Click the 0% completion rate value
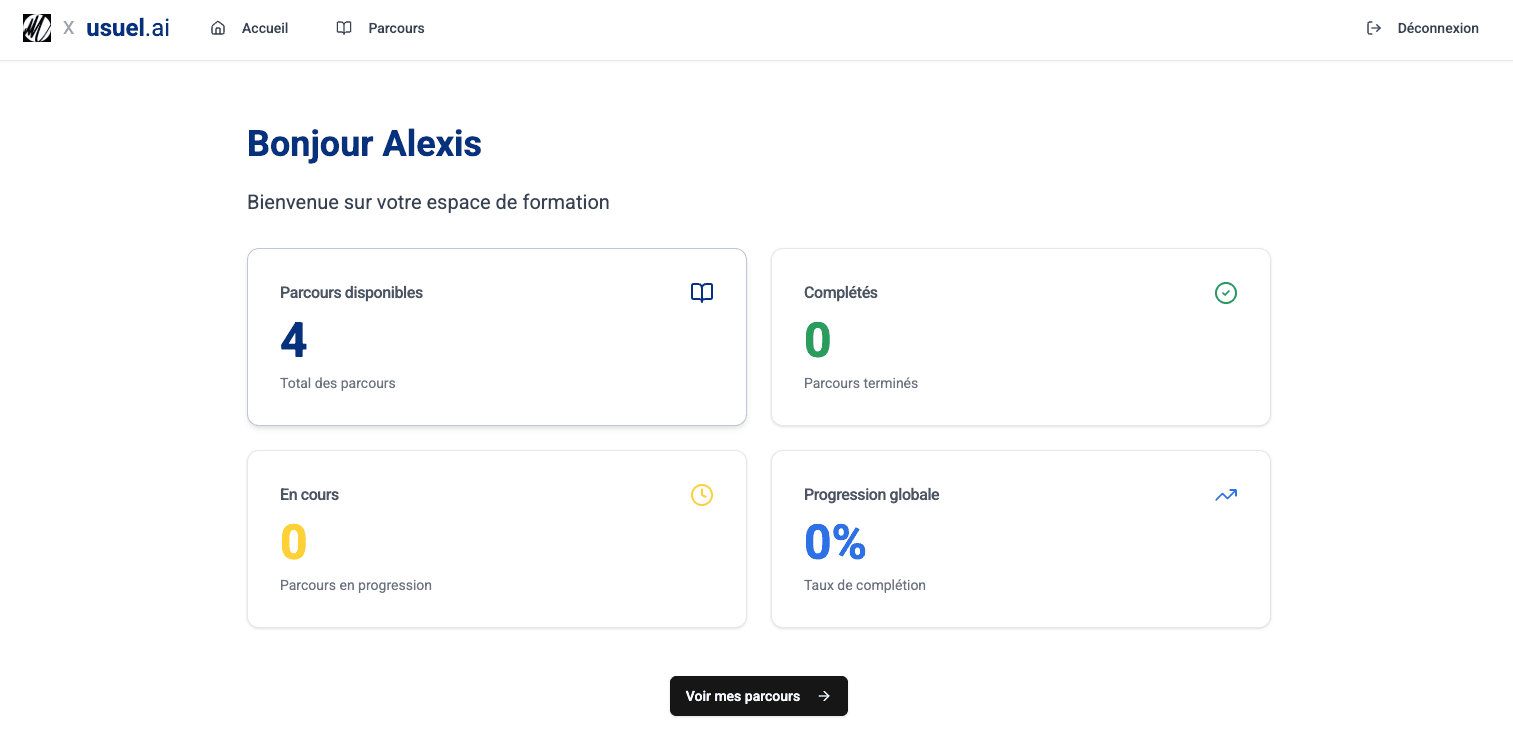The width and height of the screenshot is (1513, 741). [x=834, y=542]
